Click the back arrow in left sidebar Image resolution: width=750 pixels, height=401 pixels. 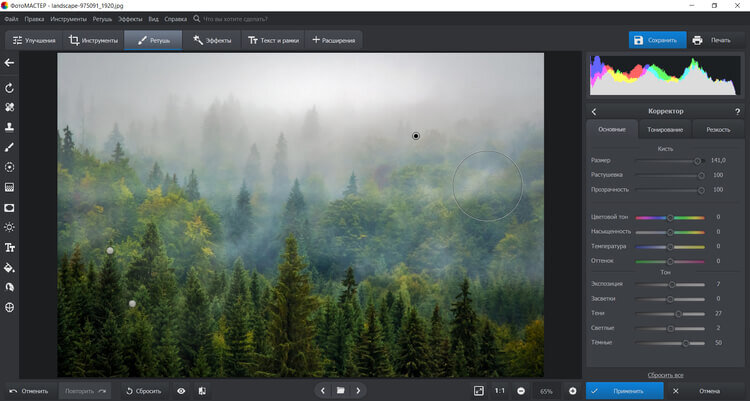coord(9,63)
